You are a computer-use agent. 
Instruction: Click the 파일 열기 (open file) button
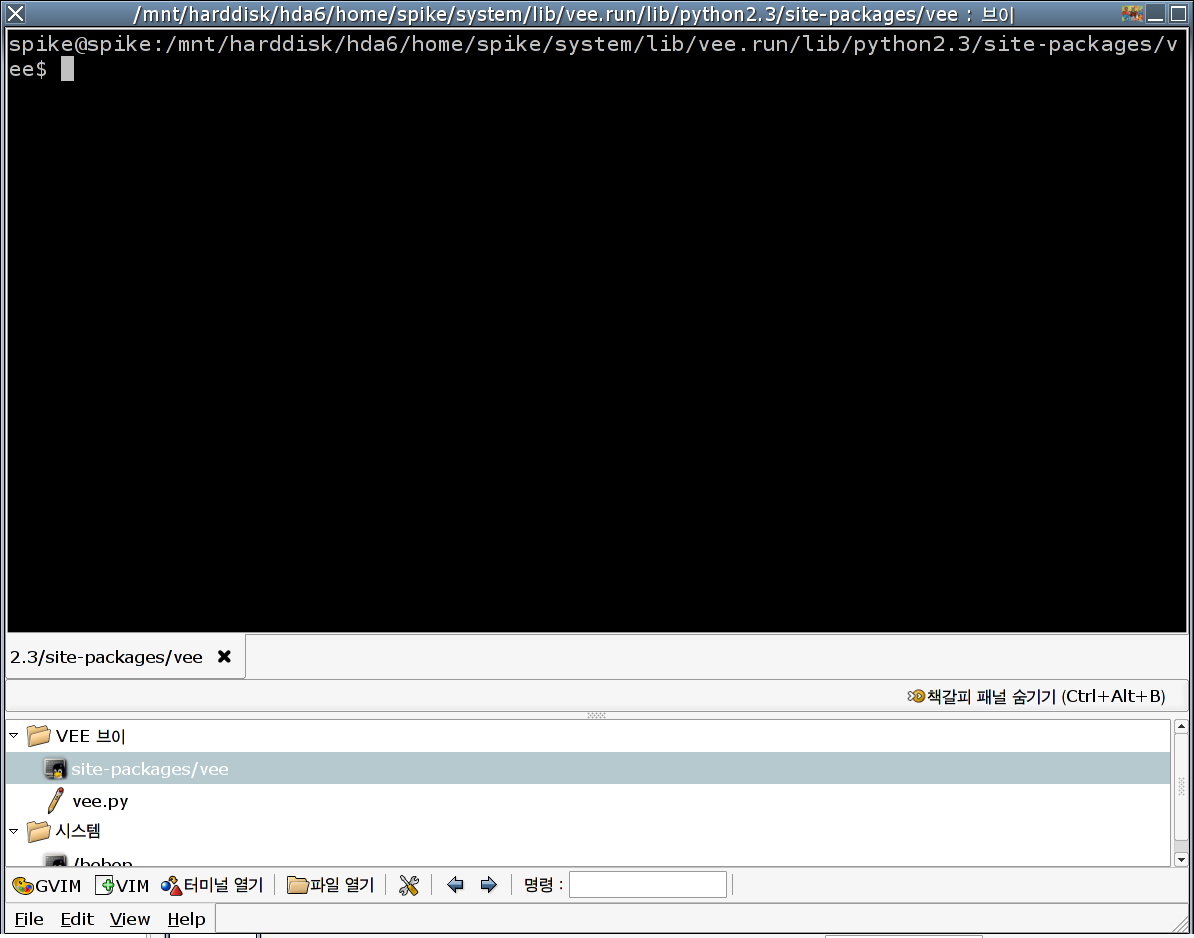pos(330,885)
